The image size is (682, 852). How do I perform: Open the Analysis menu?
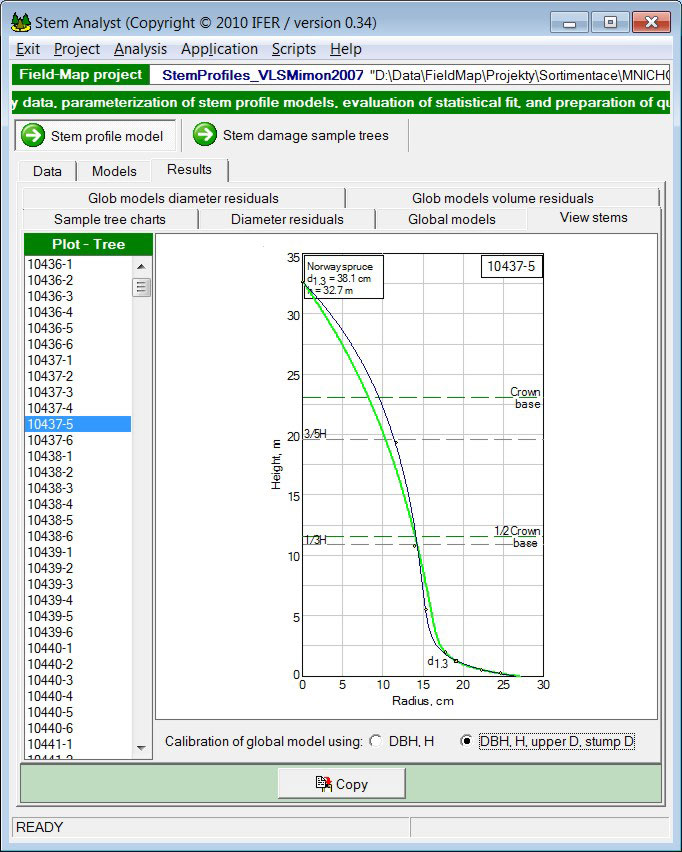coord(141,49)
